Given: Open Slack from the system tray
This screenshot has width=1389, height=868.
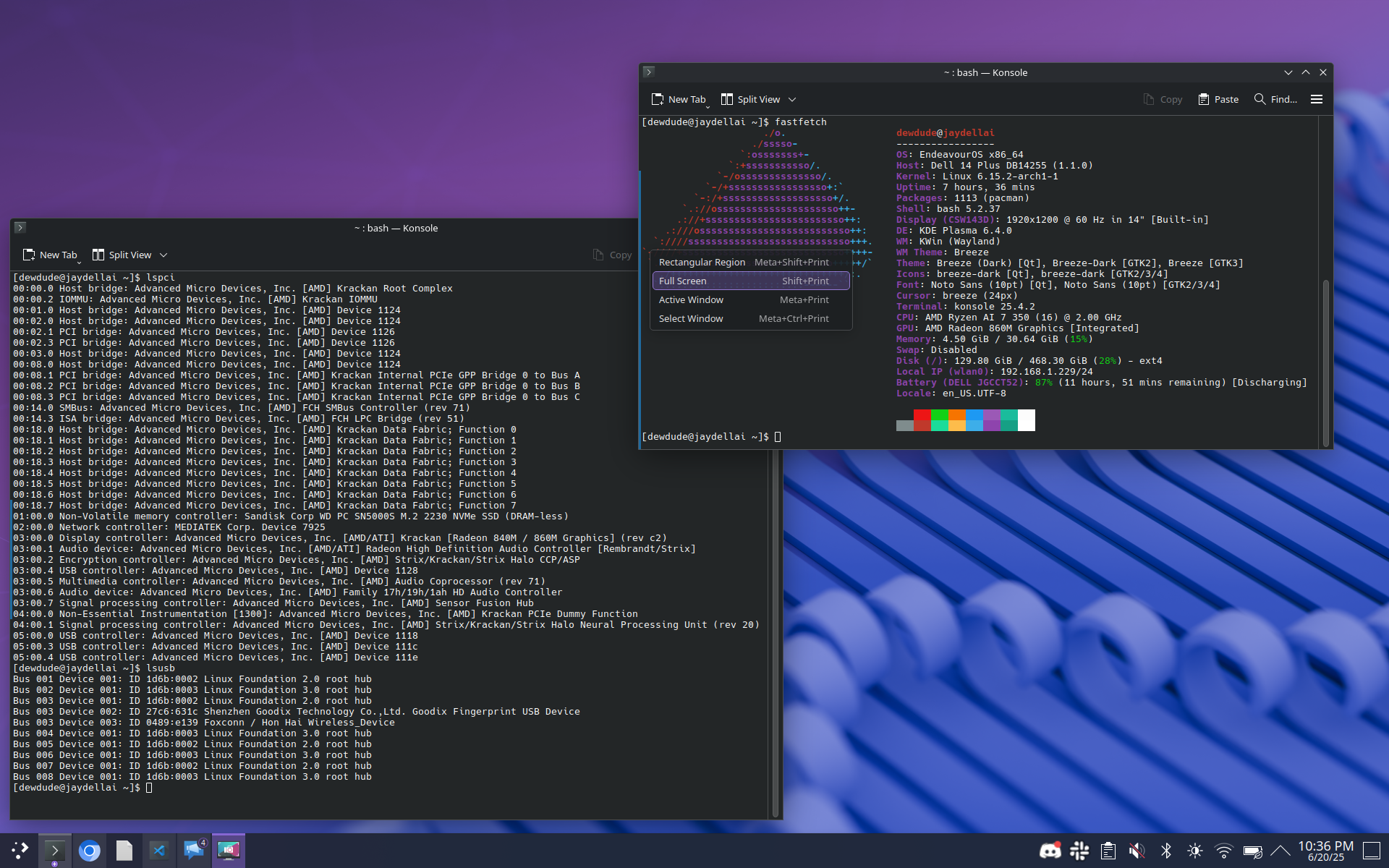Looking at the screenshot, I should pos(1079,851).
